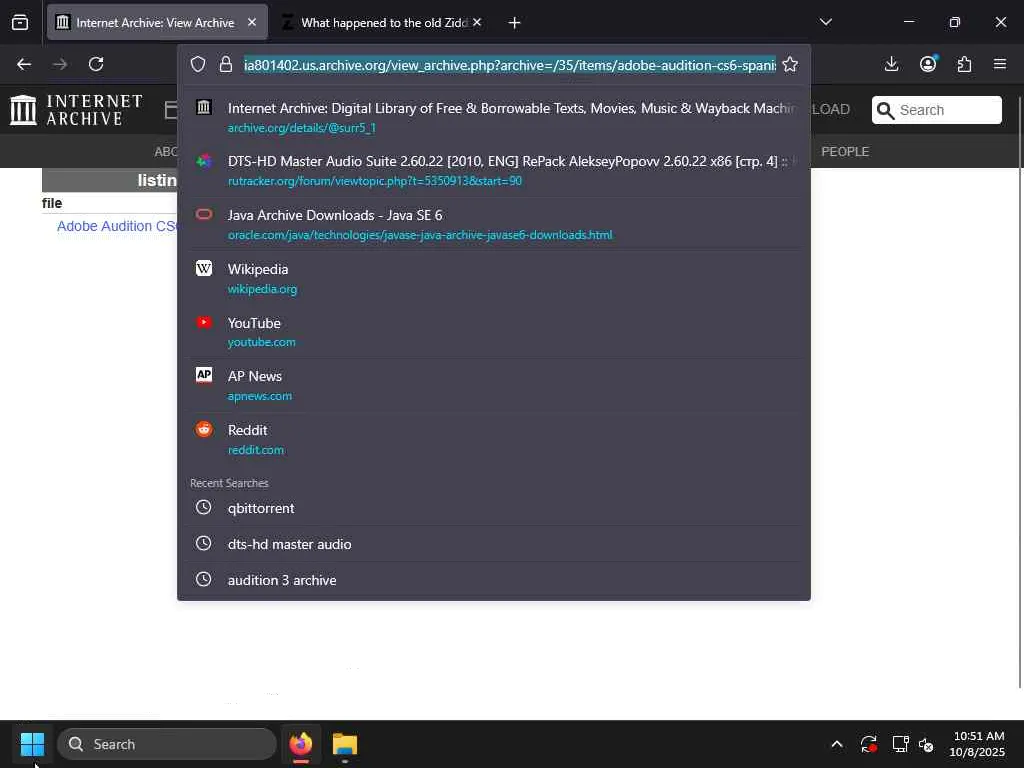
Task: Open File Explorer from the taskbar
Action: [x=345, y=744]
